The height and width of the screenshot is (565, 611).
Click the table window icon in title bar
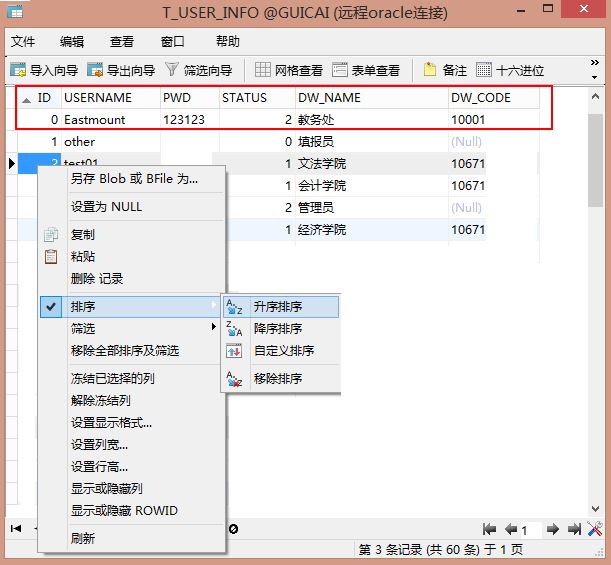pyautogui.click(x=15, y=12)
